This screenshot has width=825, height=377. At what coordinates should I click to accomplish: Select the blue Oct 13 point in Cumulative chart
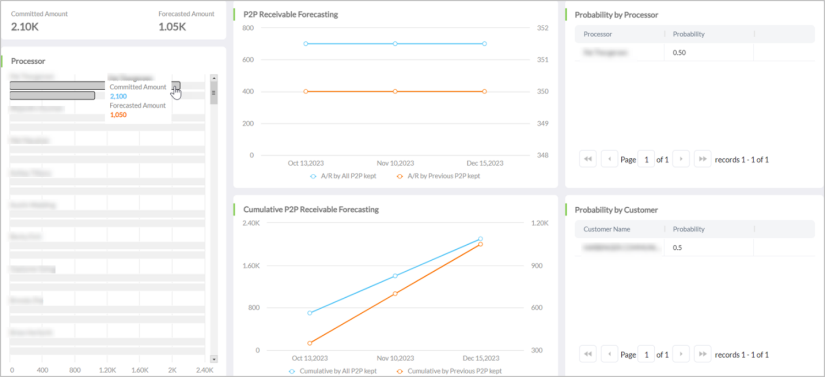coord(309,313)
